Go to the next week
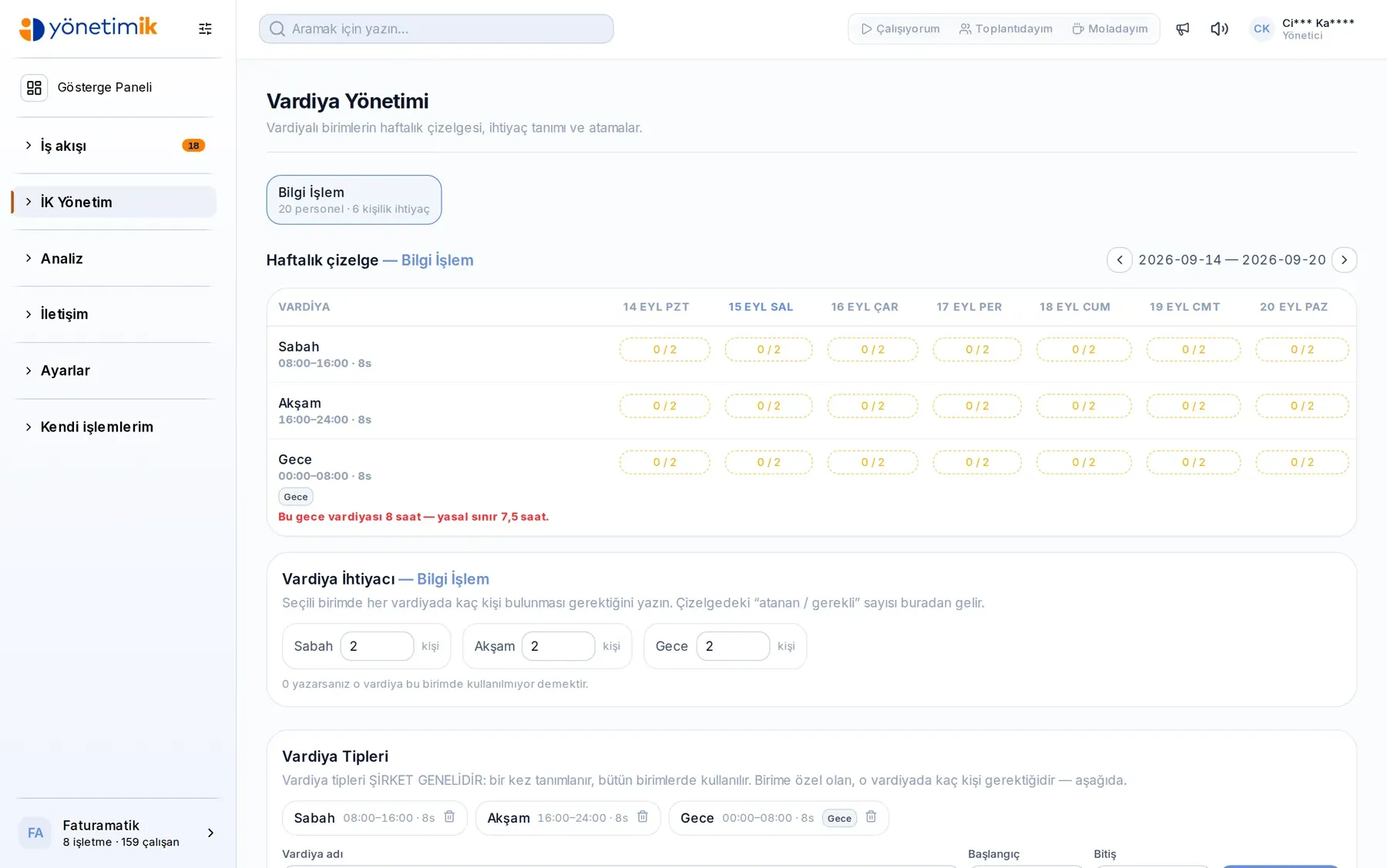Viewport: 1387px width, 868px height. (1344, 260)
